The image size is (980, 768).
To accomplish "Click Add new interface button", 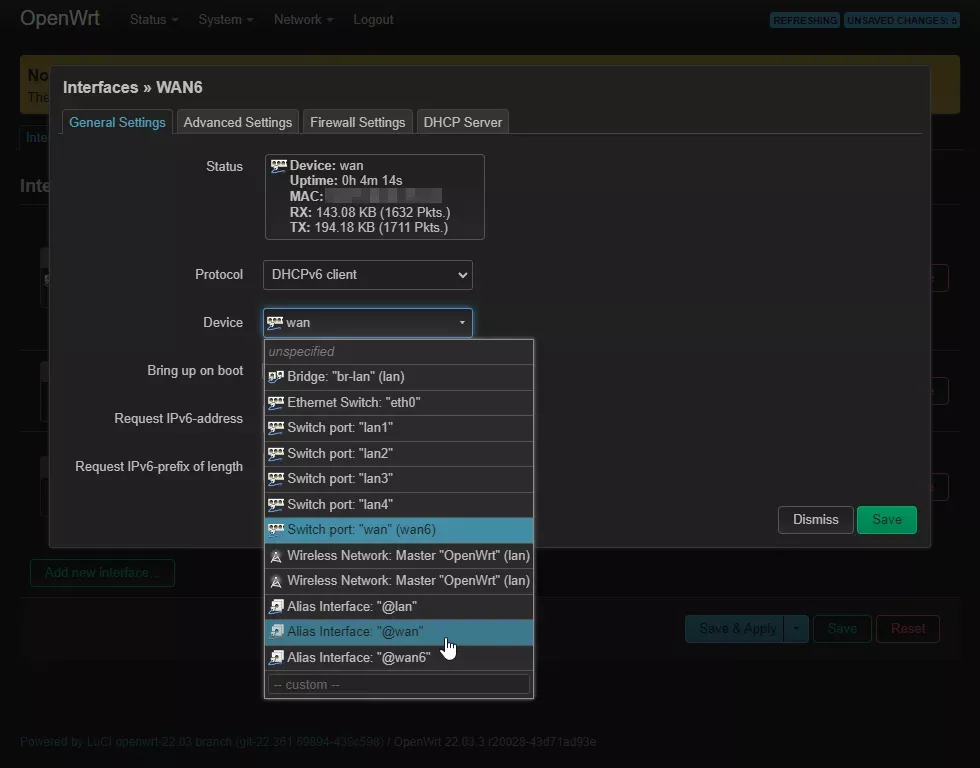I will pyautogui.click(x=102, y=573).
